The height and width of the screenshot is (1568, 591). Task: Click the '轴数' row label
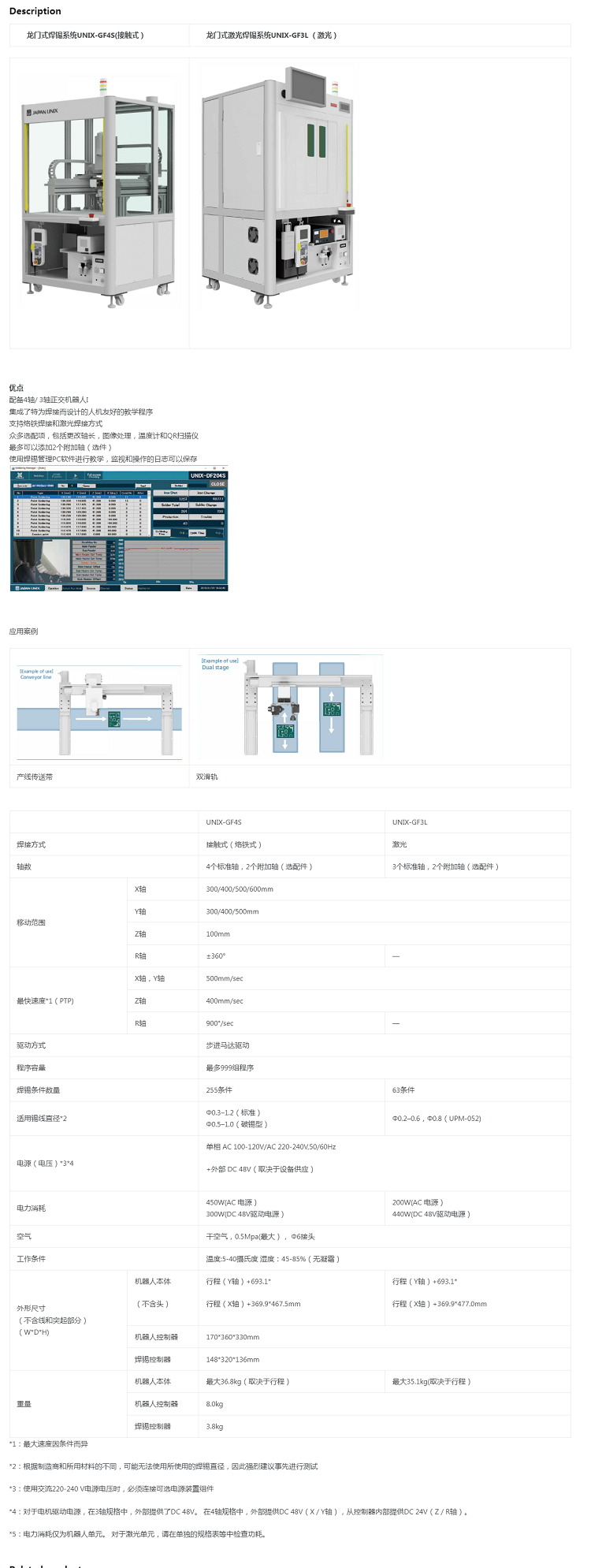click(x=24, y=866)
